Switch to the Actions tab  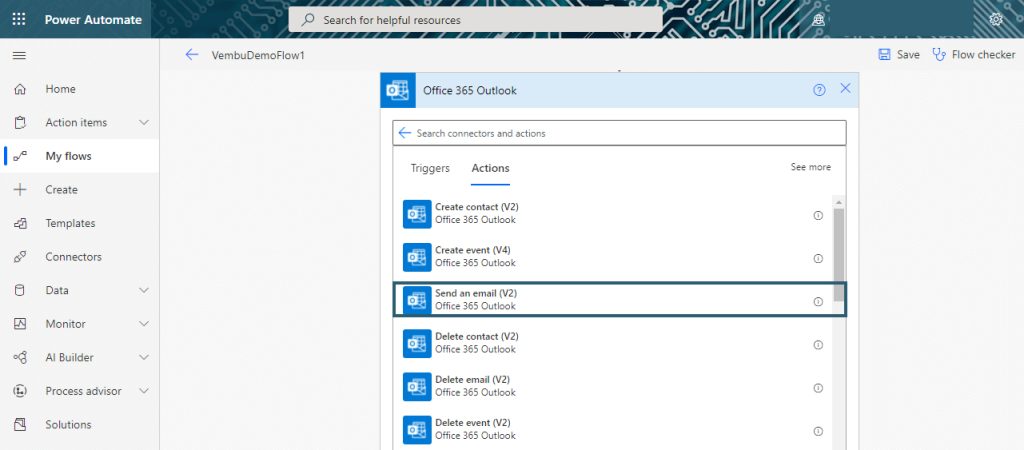click(490, 168)
